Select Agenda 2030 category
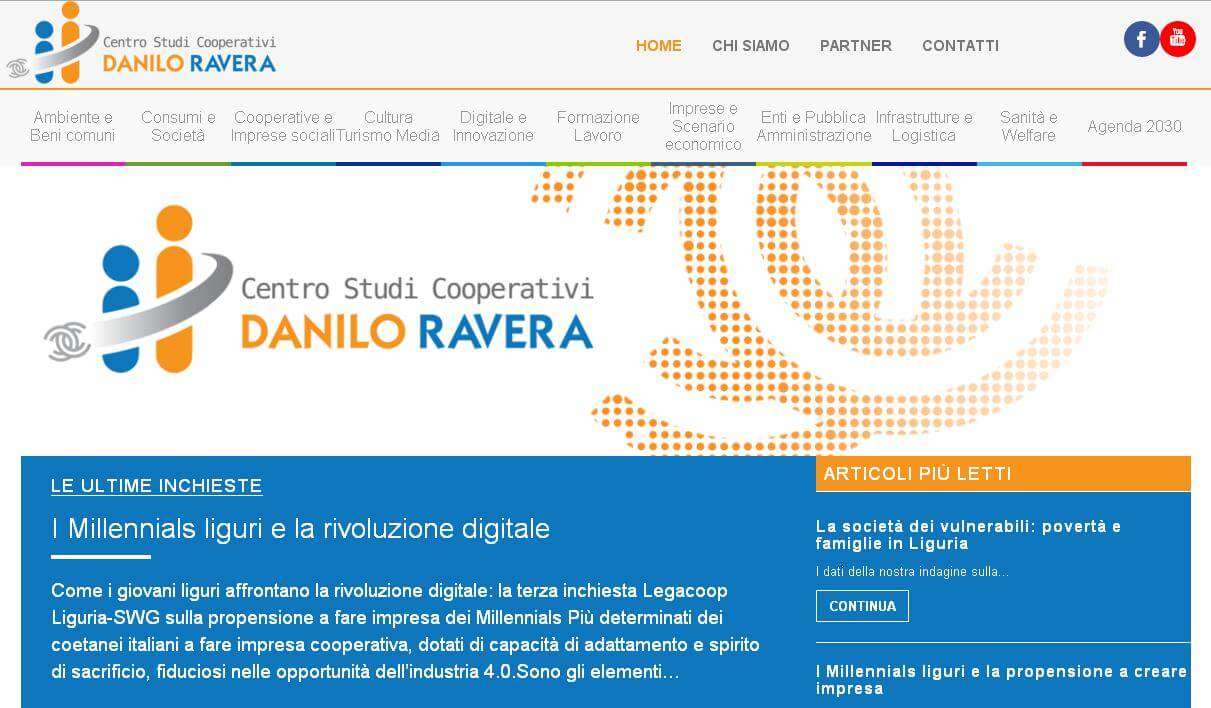This screenshot has height=708, width=1211. coord(1134,127)
